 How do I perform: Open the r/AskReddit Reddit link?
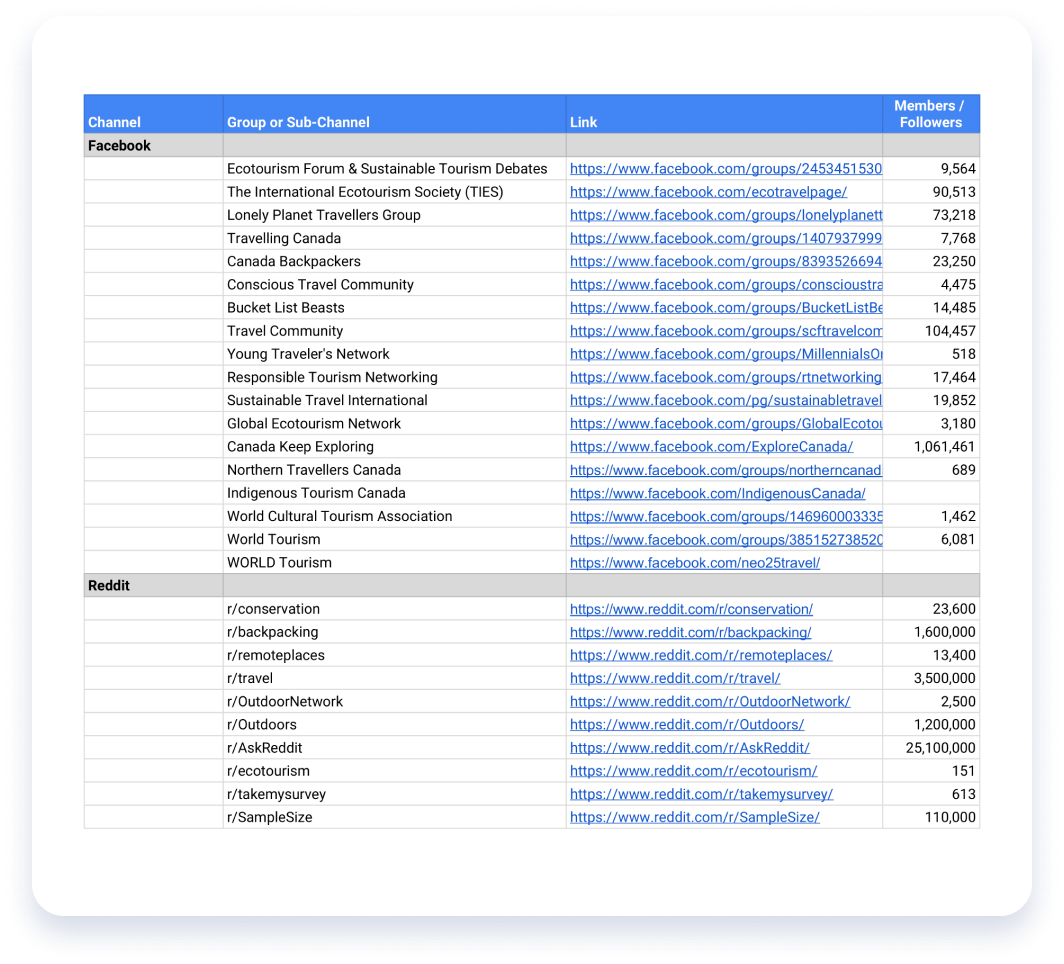click(x=689, y=748)
